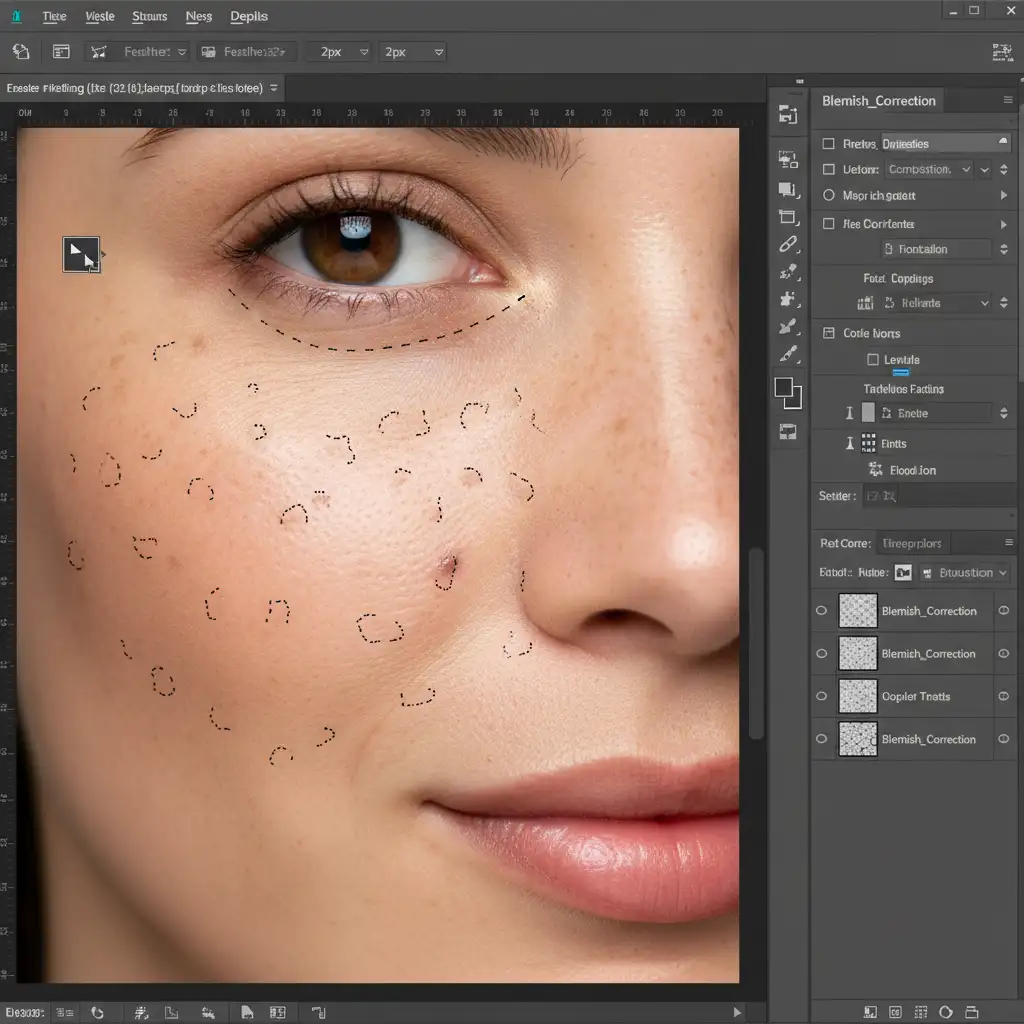Image resolution: width=1024 pixels, height=1024 pixels.
Task: Click the tool preset icon in options bar
Action: click(x=20, y=52)
